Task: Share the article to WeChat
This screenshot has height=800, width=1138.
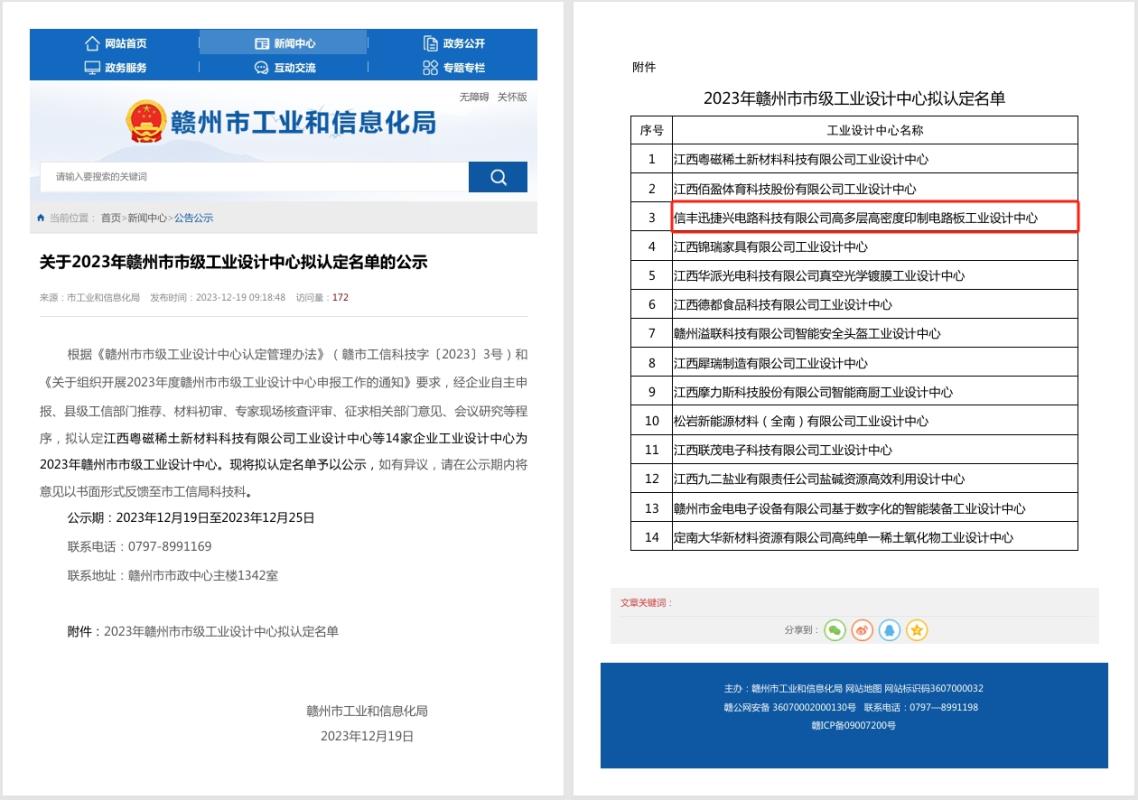Action: point(834,630)
